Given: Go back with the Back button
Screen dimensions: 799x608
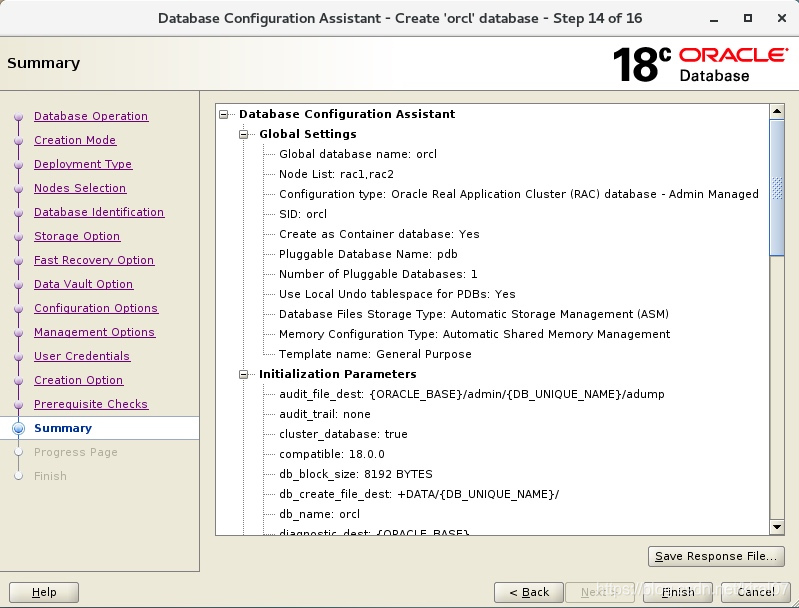Looking at the screenshot, I should (529, 592).
